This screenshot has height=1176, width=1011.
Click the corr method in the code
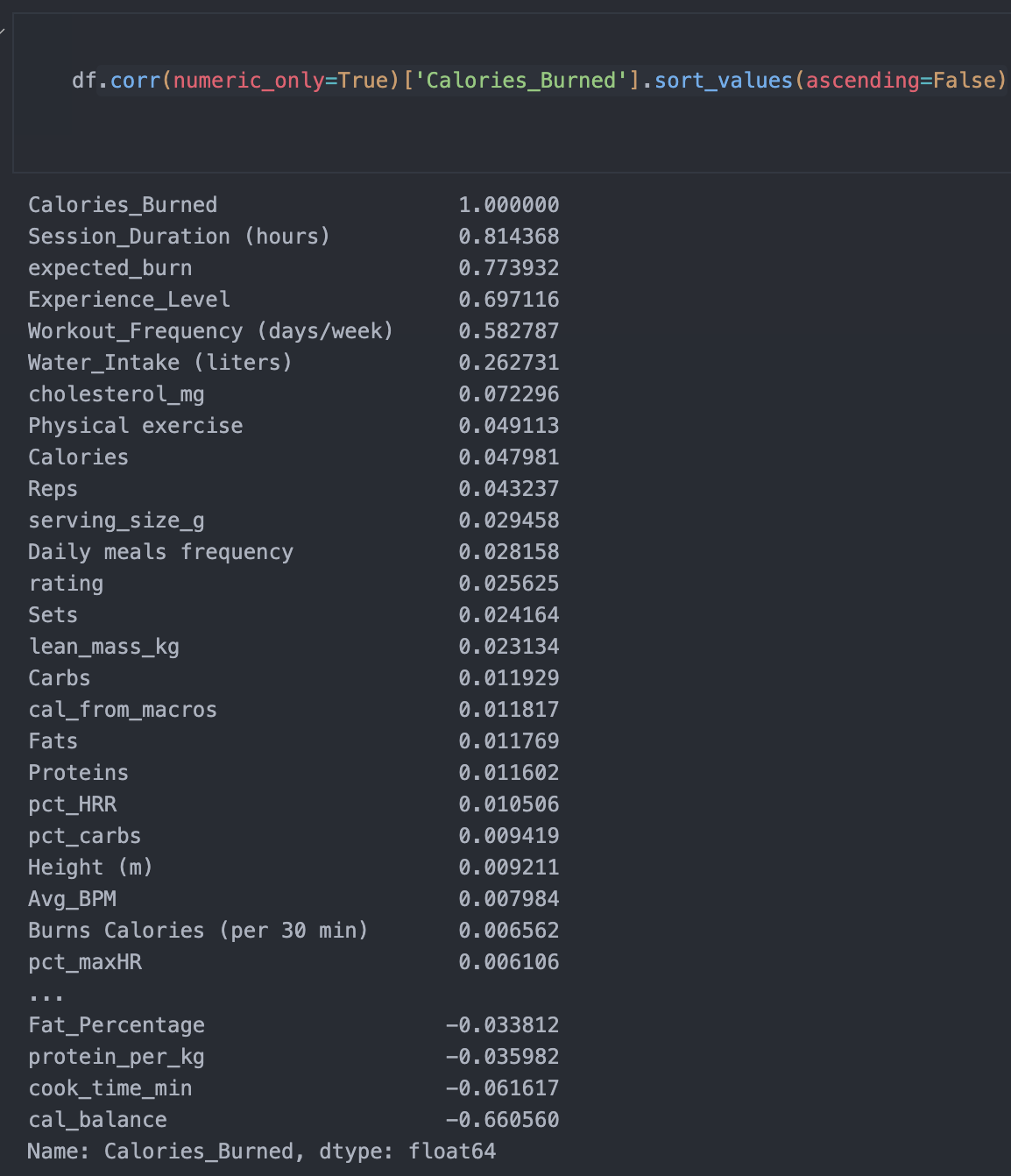tap(135, 81)
